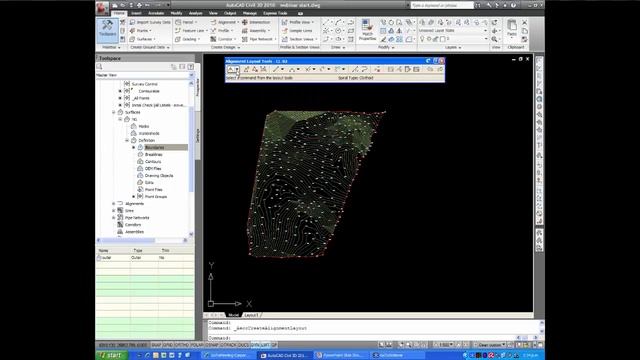This screenshot has height=360, width=640.
Task: Select the Contours tree item
Action: click(153, 161)
